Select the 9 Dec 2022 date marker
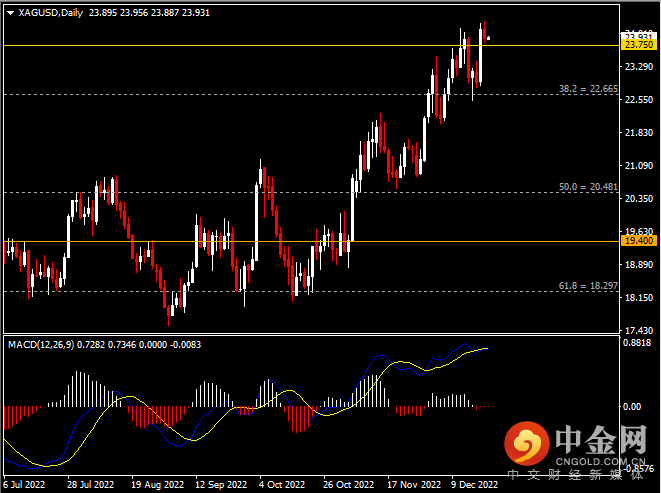 pos(474,484)
